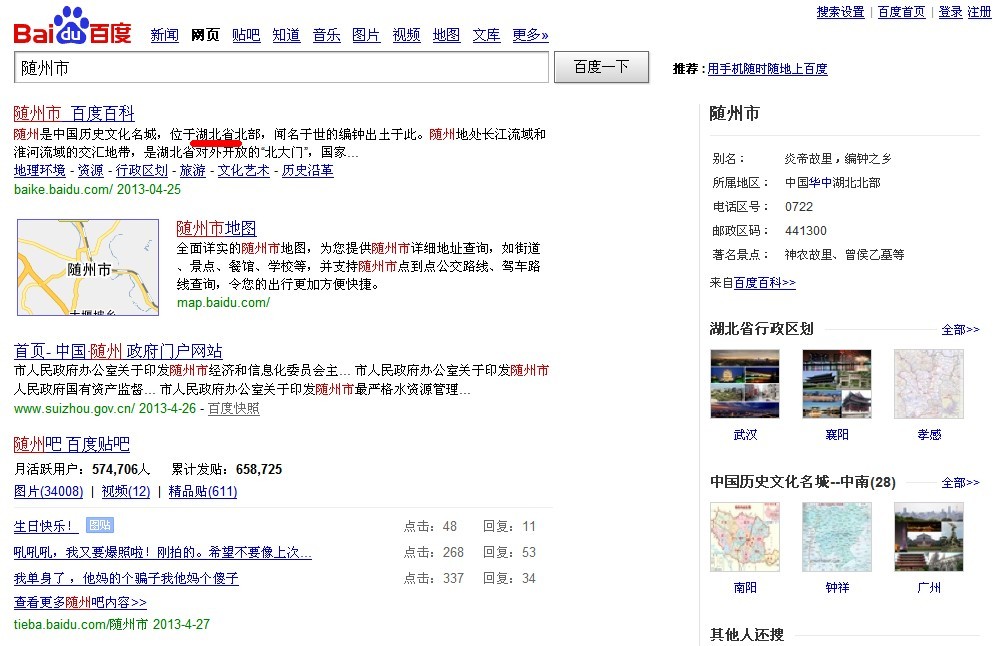The width and height of the screenshot is (1002, 646).
Task: Switch to the 新闻 tab
Action: [x=165, y=35]
